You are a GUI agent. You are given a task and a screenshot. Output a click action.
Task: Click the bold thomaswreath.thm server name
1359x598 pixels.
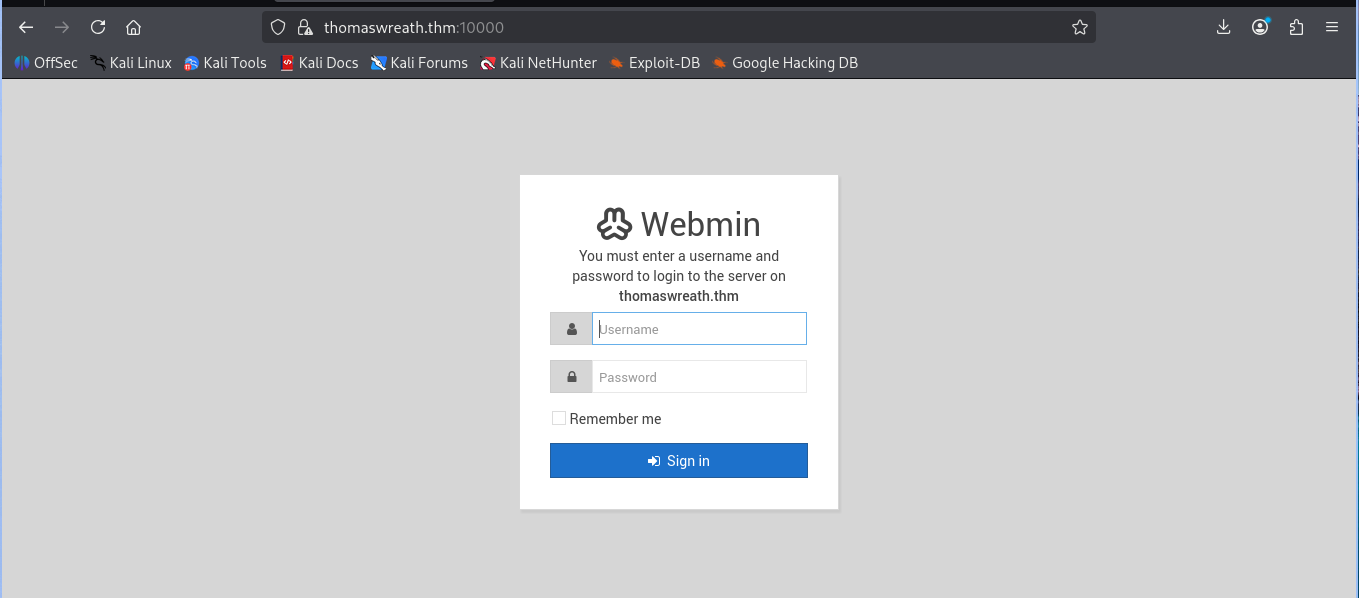[679, 296]
